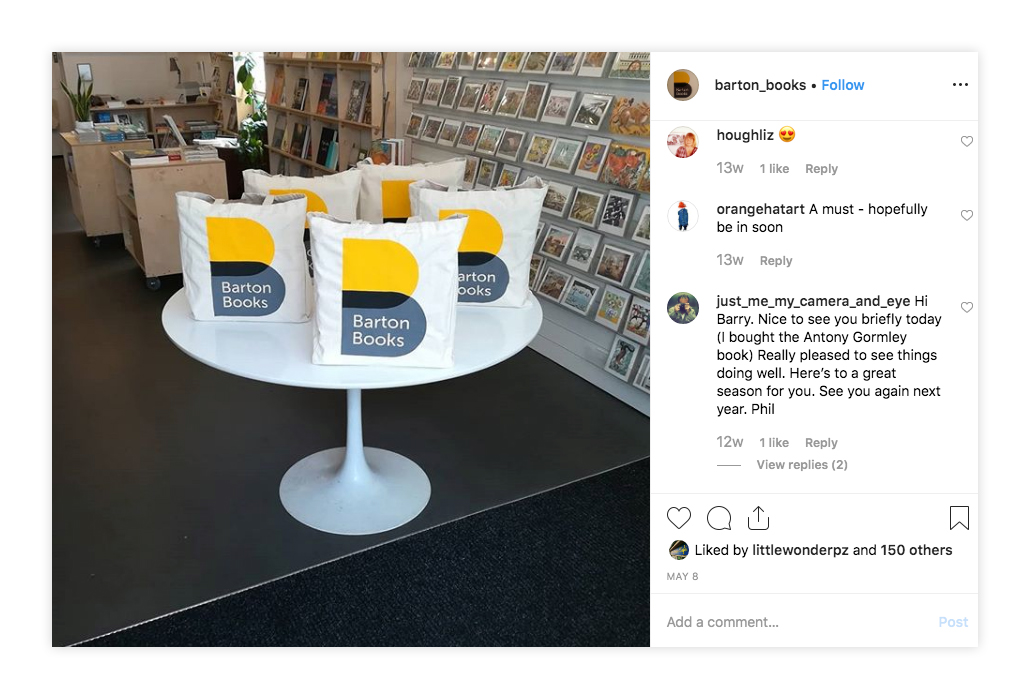Share the post via share icon
Image resolution: width=1030 pixels, height=699 pixels.
click(758, 518)
